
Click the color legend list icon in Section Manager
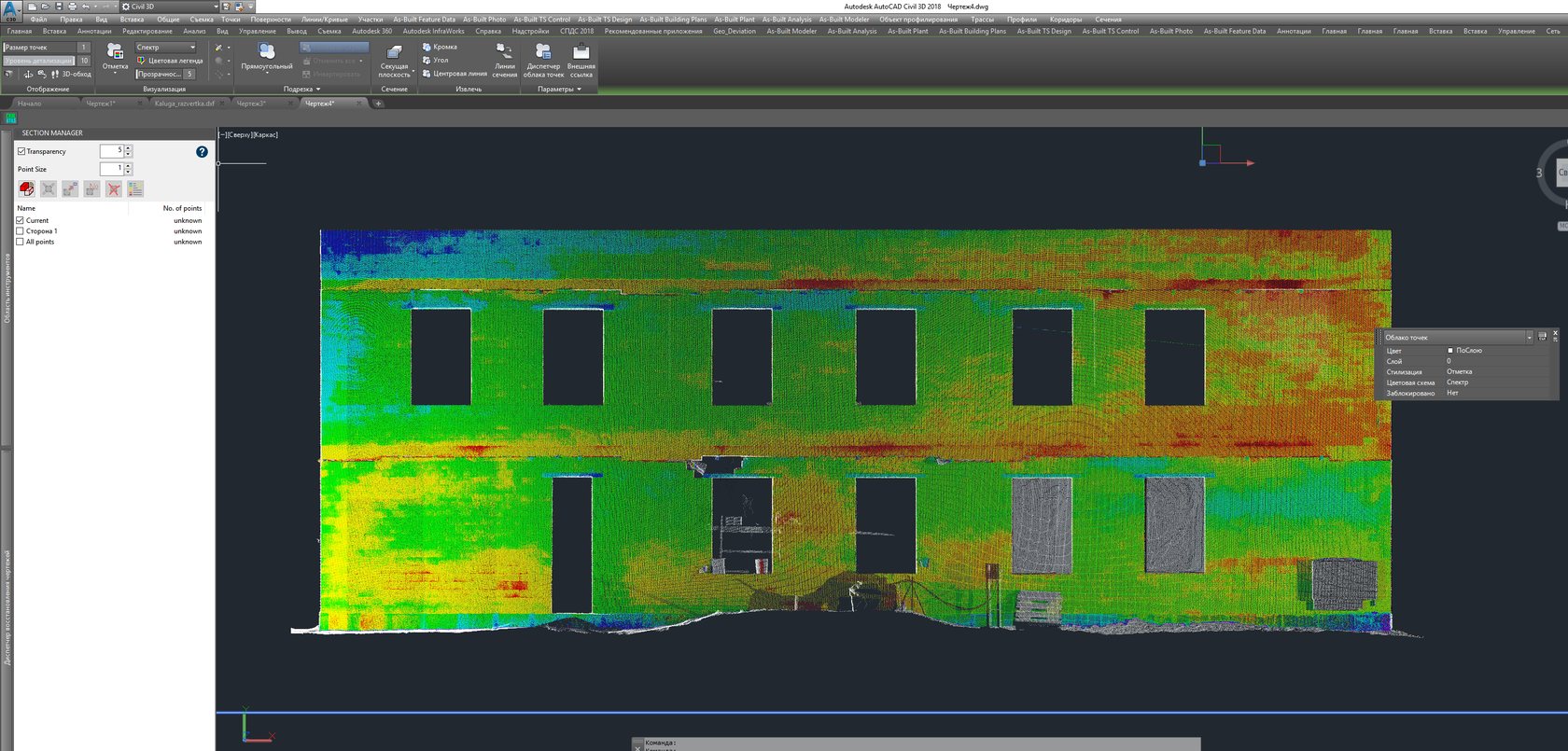point(135,188)
